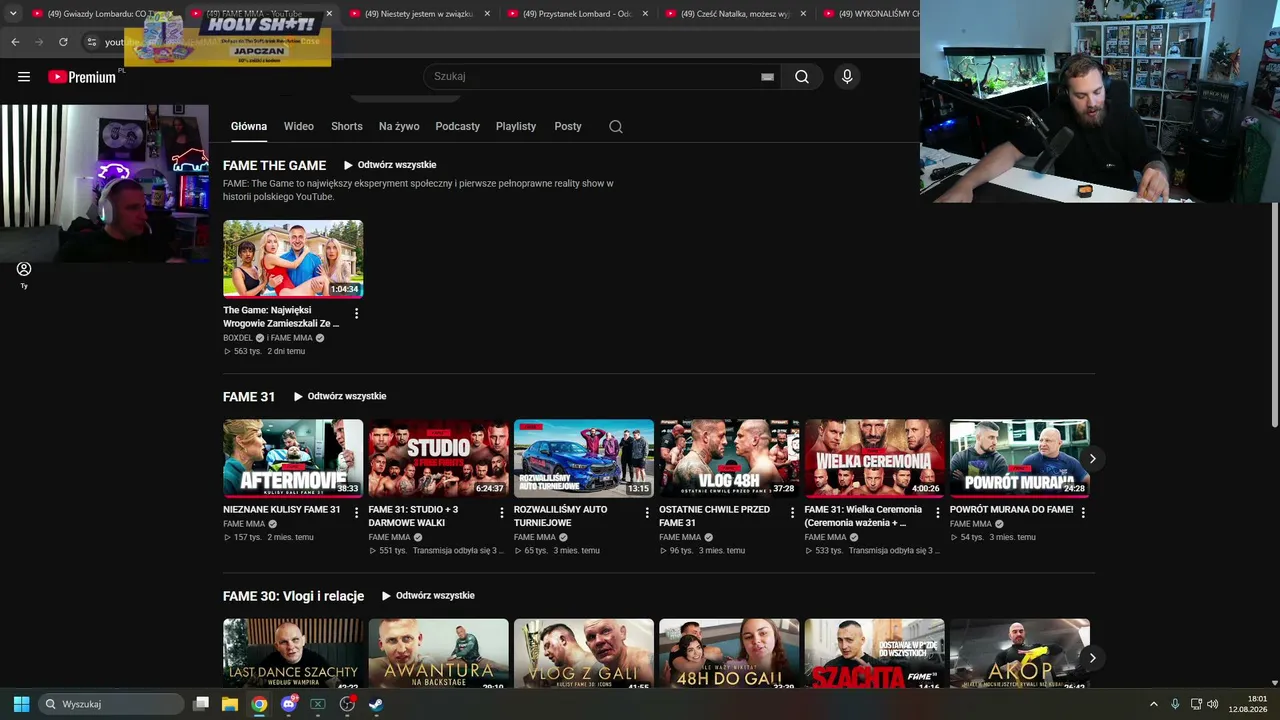Open the ROZWALILIŚMY AUTO TURNIEJOWE thumbnail
The width and height of the screenshot is (1280, 720).
584,458
